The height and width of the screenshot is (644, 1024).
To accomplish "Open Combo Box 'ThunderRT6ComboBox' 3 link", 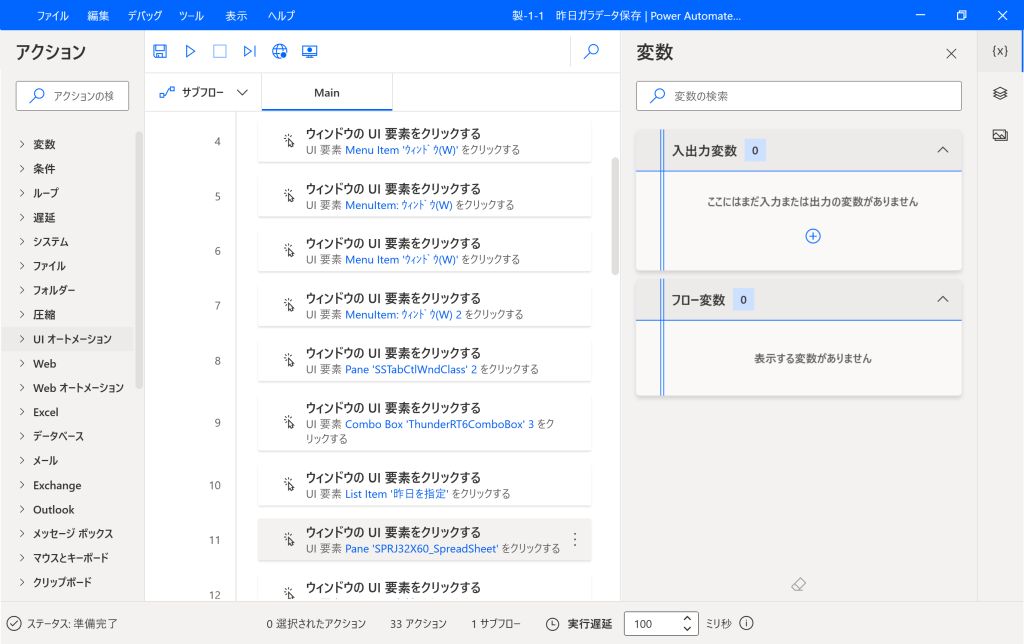I will click(x=439, y=424).
